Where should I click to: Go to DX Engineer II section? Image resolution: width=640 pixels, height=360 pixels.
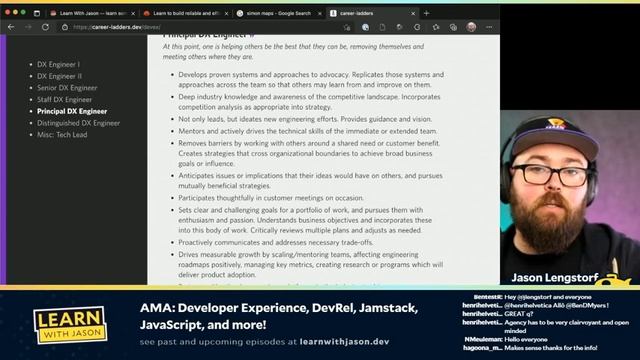[59, 76]
